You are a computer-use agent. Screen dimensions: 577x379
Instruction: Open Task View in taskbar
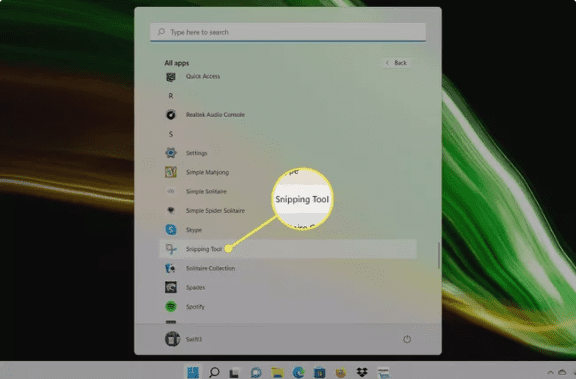point(235,373)
